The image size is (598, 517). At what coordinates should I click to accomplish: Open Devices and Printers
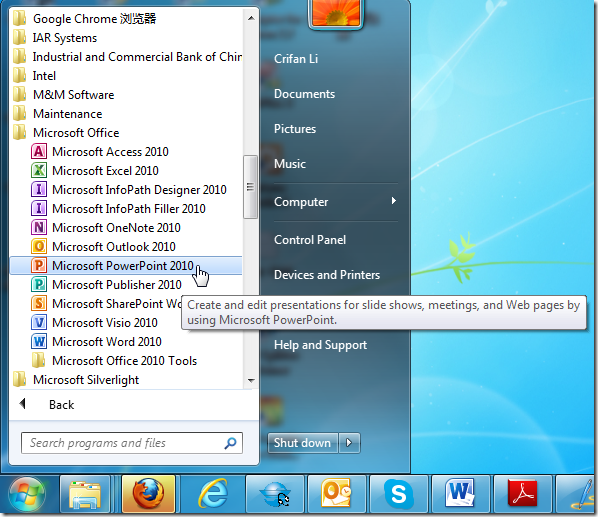click(x=327, y=275)
